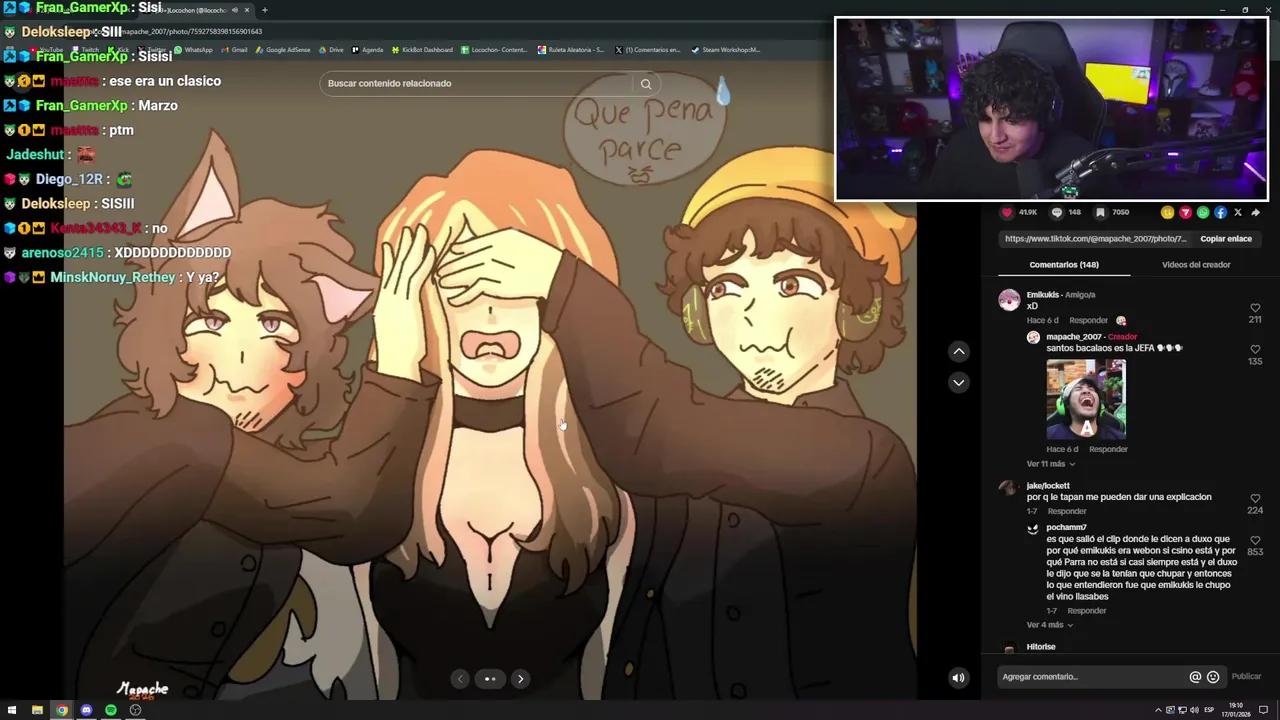Open more share options arrow

(1256, 212)
